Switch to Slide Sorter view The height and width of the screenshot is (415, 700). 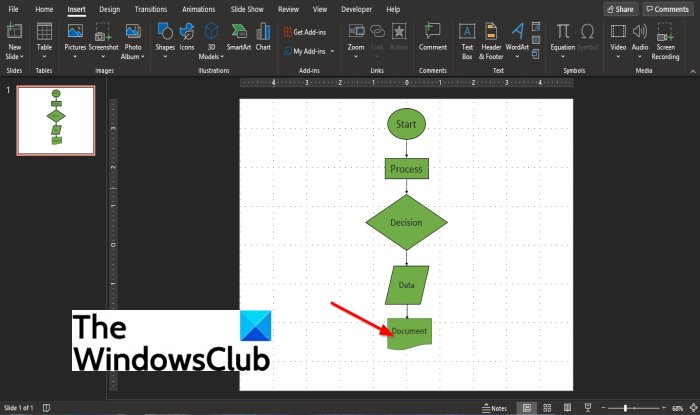[x=547, y=408]
